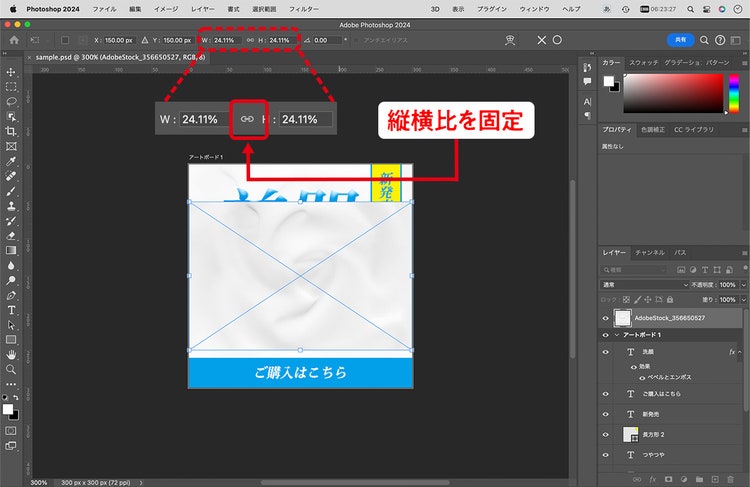Open the blend mode 通常 dropdown
The height and width of the screenshot is (487, 750).
[644, 285]
